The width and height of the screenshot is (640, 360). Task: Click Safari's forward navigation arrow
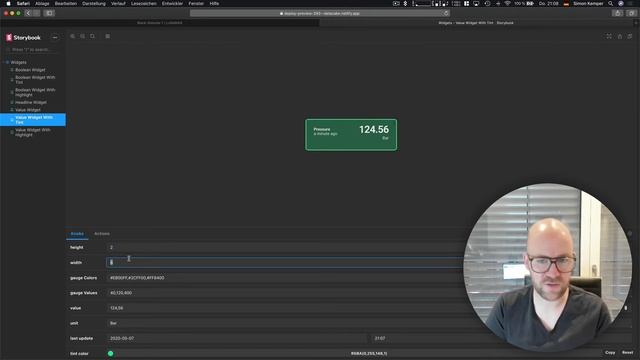pyautogui.click(x=36, y=13)
